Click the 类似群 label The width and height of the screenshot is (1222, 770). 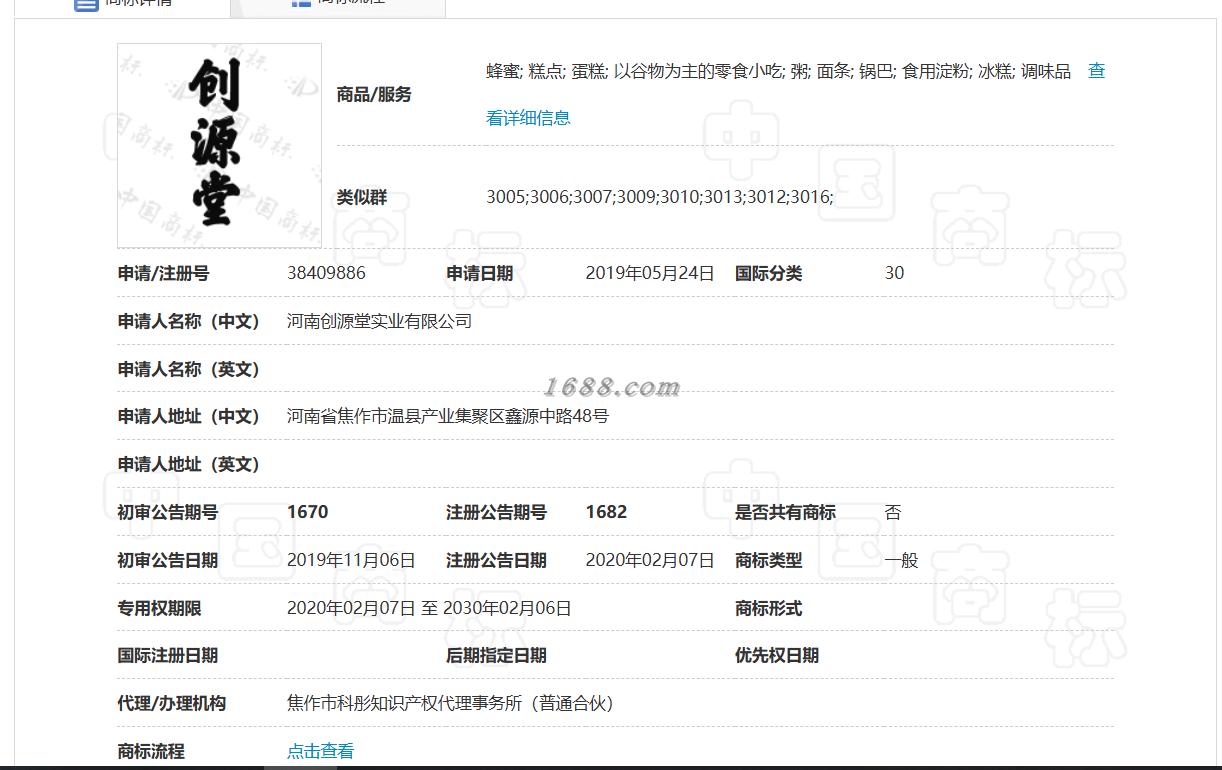[362, 198]
